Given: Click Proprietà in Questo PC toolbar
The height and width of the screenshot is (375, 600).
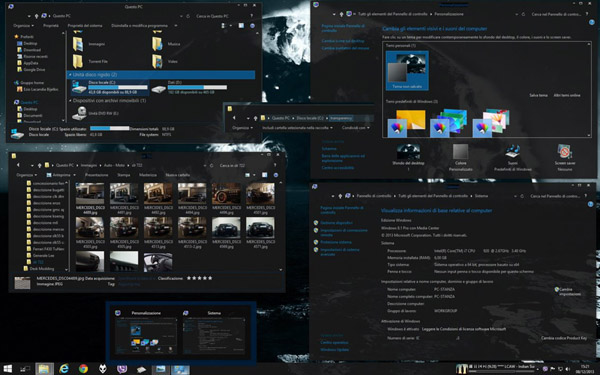Looking at the screenshot, I should coord(51,26).
